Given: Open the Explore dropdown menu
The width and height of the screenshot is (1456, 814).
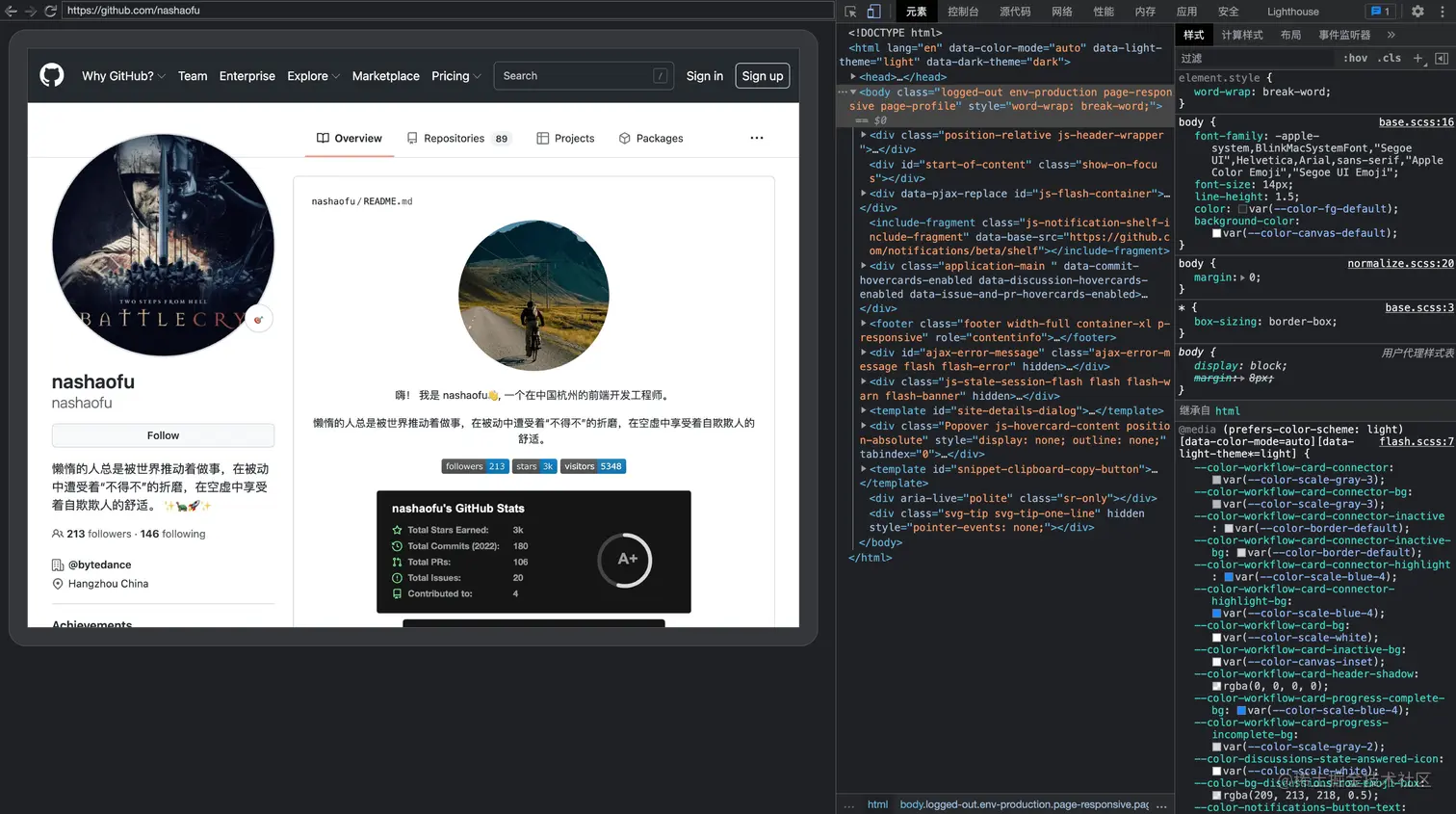Looking at the screenshot, I should (313, 76).
